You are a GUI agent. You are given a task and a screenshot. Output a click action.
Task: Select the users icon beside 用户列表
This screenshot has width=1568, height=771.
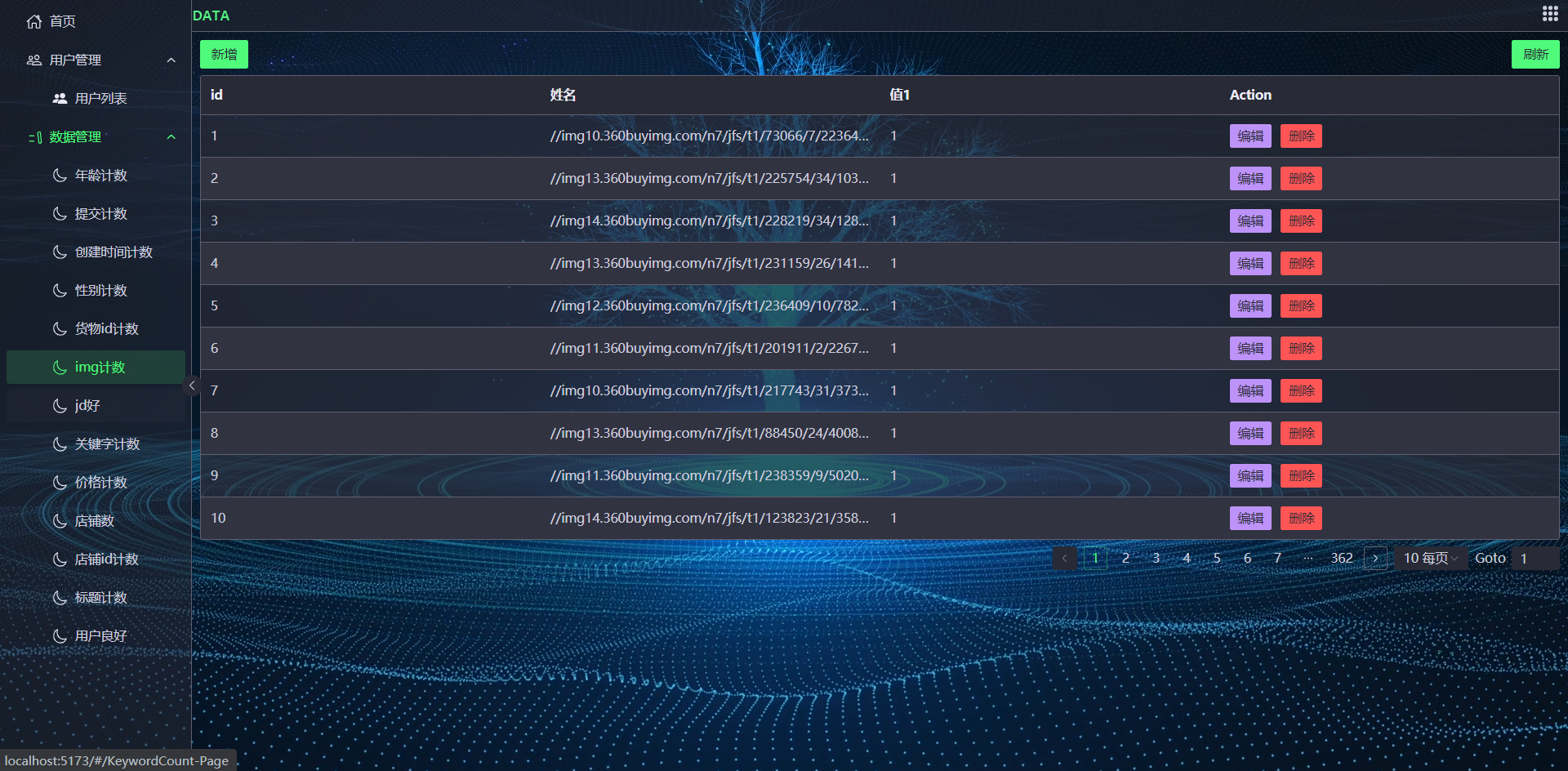pyautogui.click(x=60, y=98)
